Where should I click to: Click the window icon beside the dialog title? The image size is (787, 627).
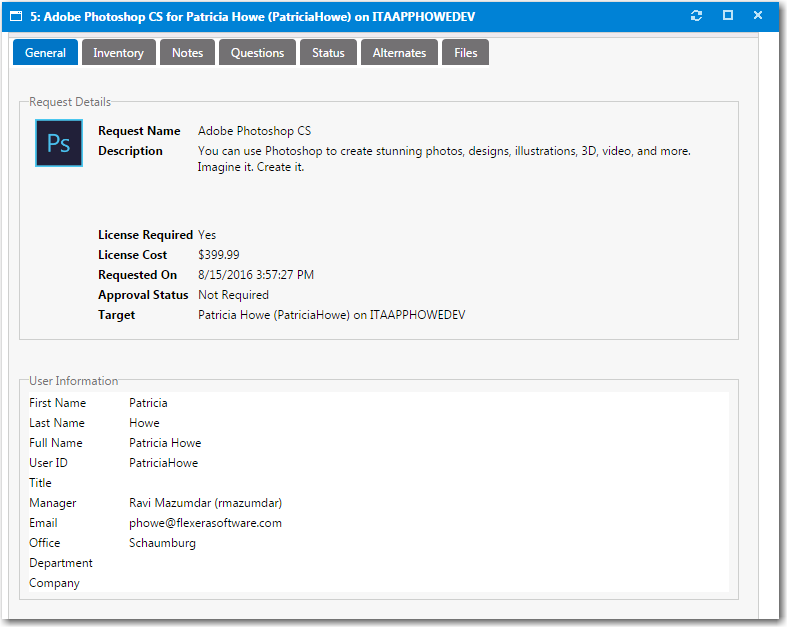[x=16, y=16]
